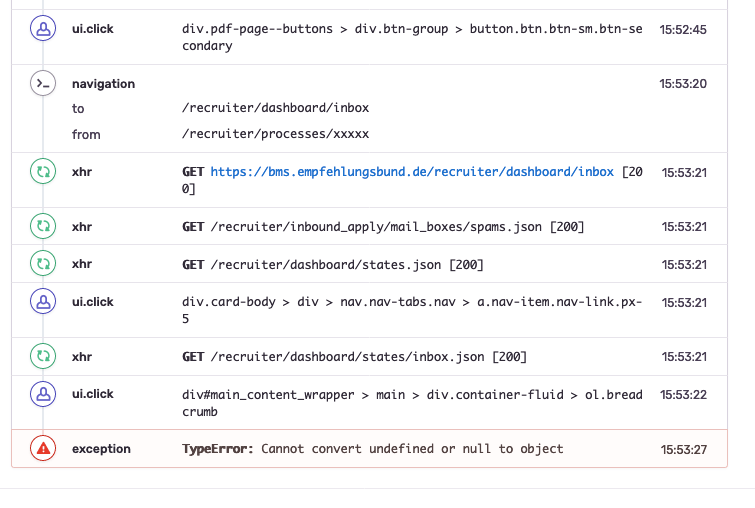Click the 'exception' type label
This screenshot has width=755, height=508.
(101, 449)
